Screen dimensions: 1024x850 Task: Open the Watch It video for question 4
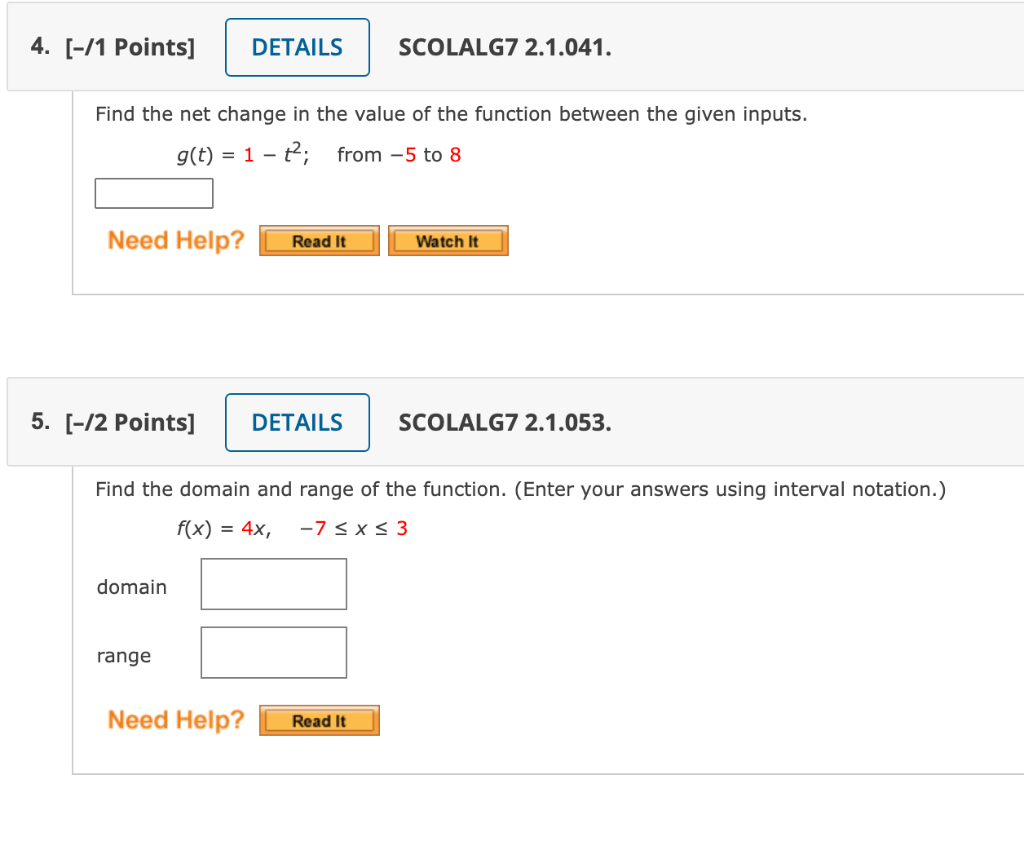coord(448,240)
